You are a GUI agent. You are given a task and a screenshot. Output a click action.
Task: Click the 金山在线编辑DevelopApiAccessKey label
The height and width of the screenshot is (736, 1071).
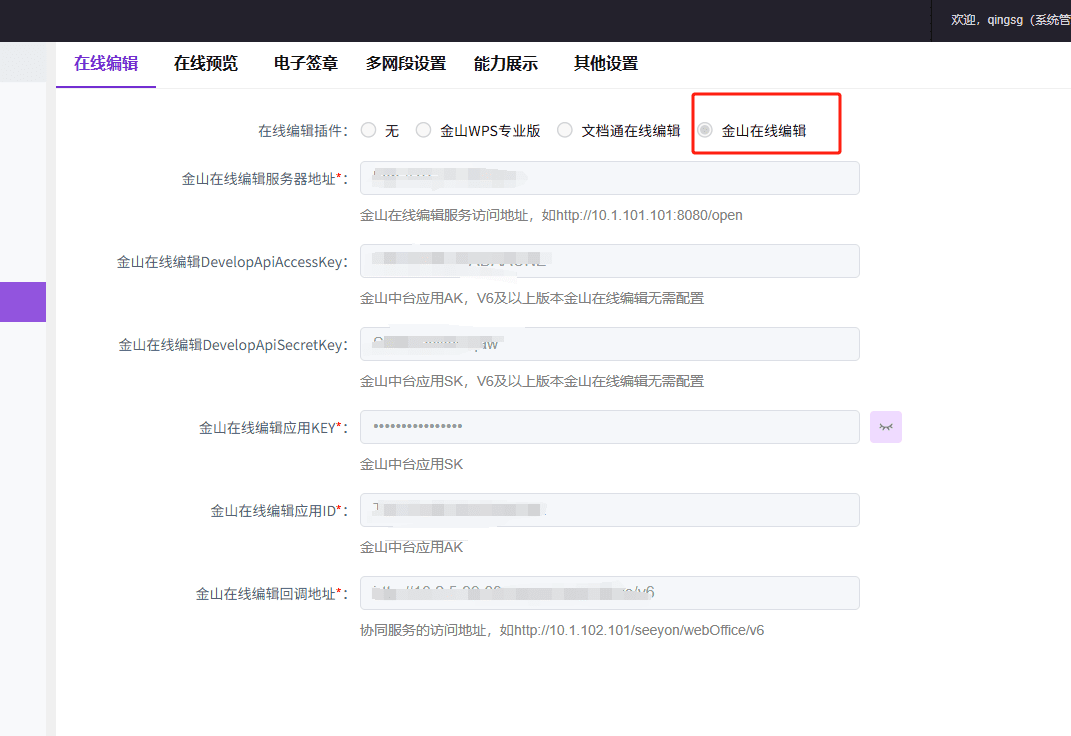click(x=232, y=262)
